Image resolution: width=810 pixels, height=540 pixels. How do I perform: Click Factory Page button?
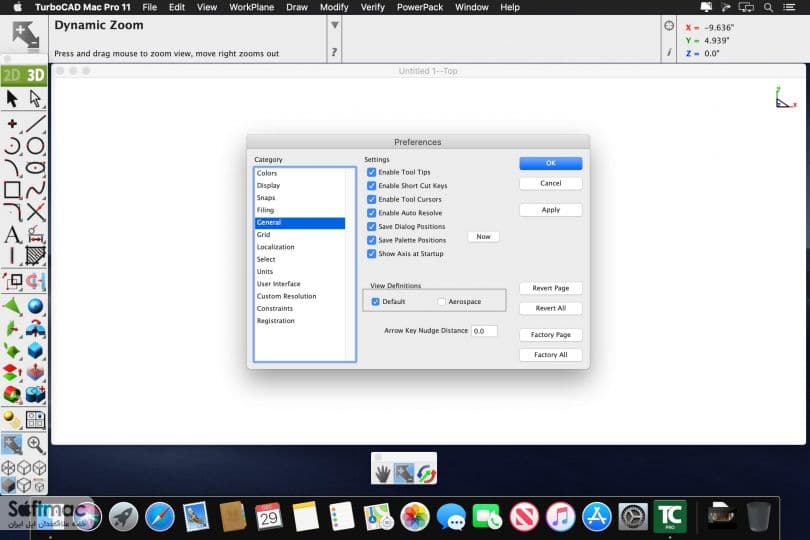(x=551, y=335)
